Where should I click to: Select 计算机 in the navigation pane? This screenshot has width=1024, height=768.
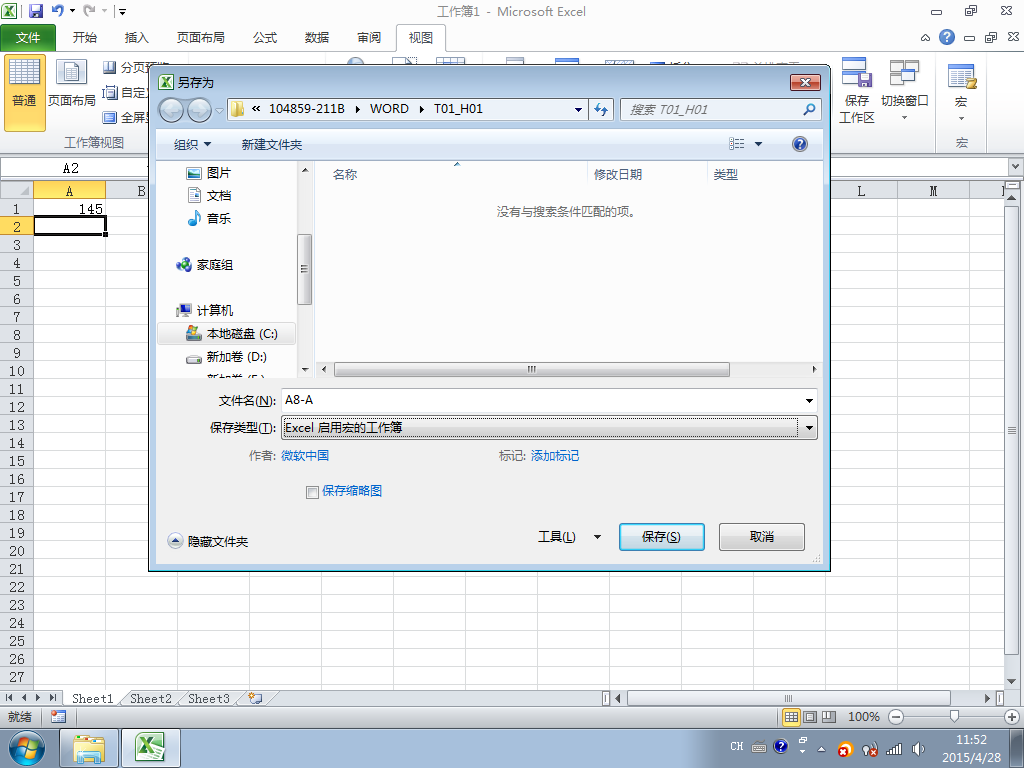point(204,310)
